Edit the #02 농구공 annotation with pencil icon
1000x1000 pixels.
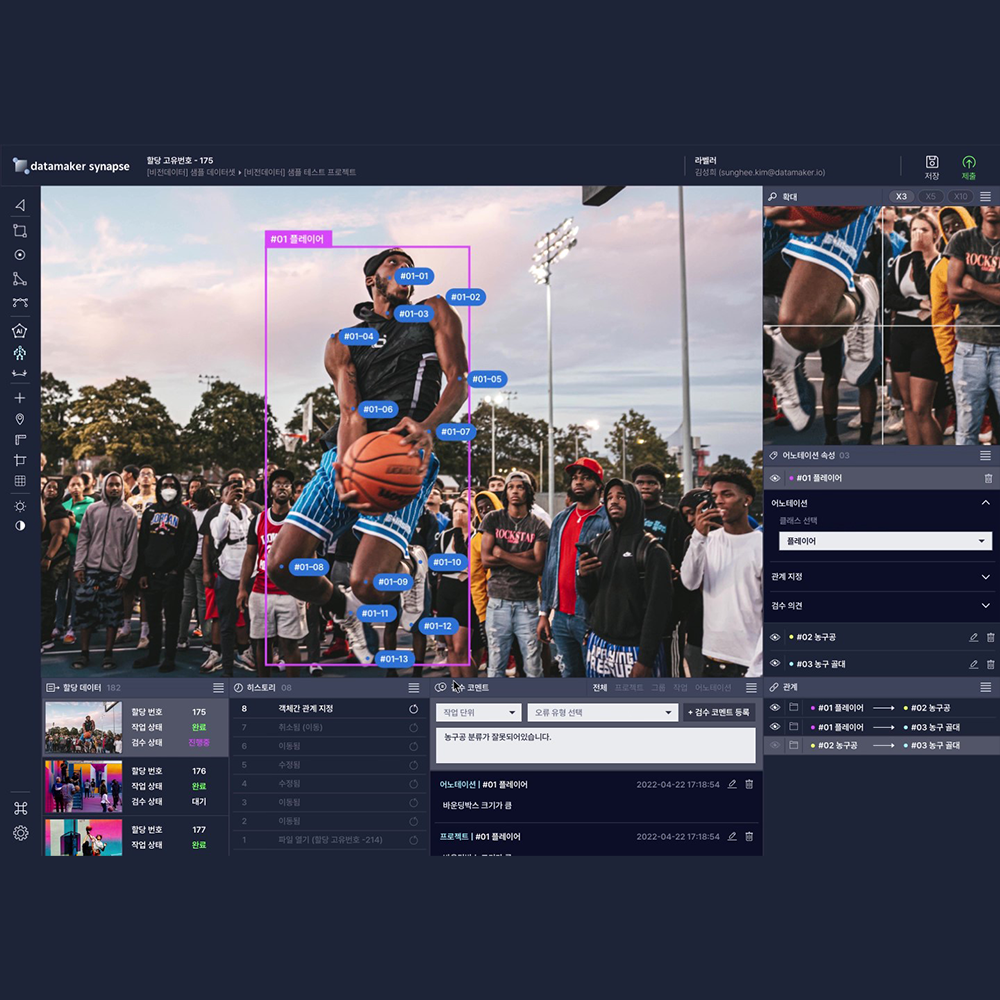[x=973, y=637]
